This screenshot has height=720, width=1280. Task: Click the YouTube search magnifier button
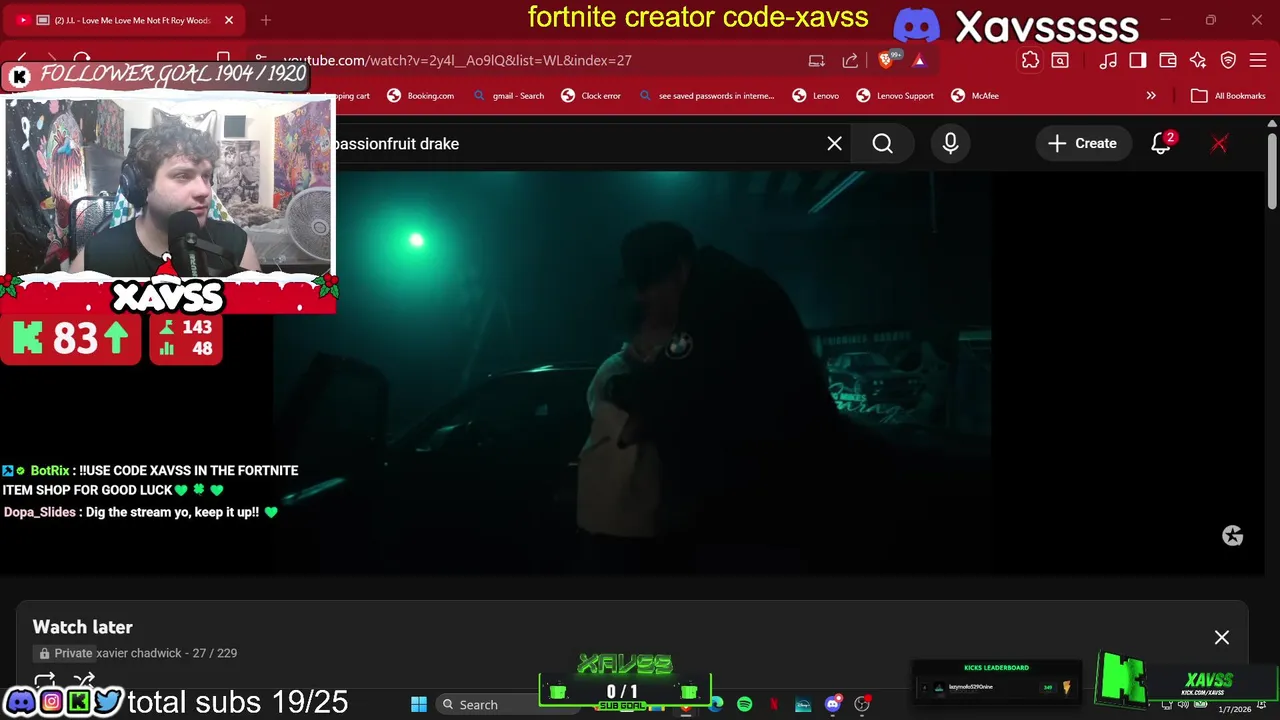(882, 143)
